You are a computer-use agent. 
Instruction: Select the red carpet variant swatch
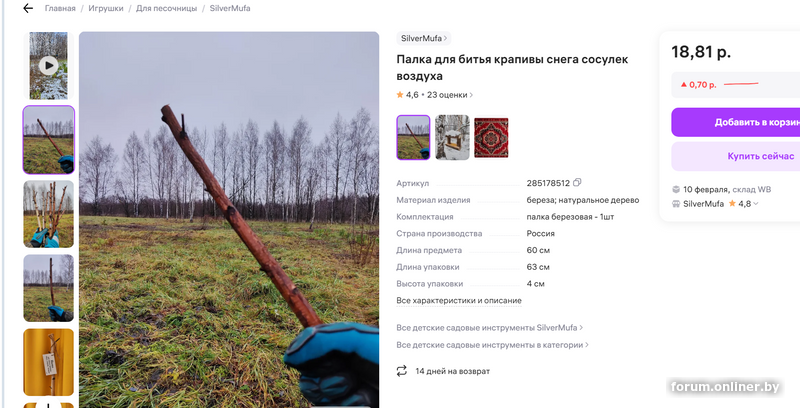coord(491,138)
